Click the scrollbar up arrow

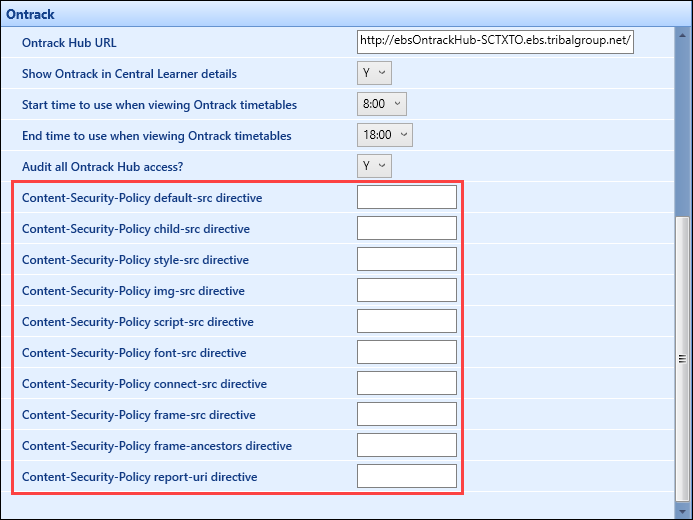coord(683,35)
